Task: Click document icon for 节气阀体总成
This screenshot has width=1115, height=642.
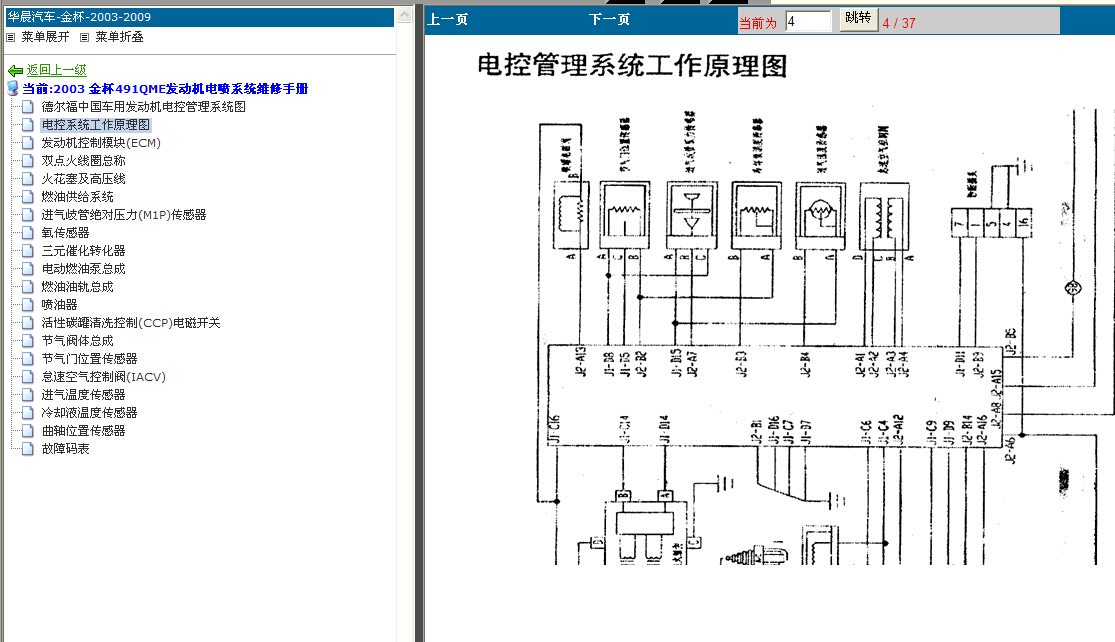Action: (x=28, y=341)
